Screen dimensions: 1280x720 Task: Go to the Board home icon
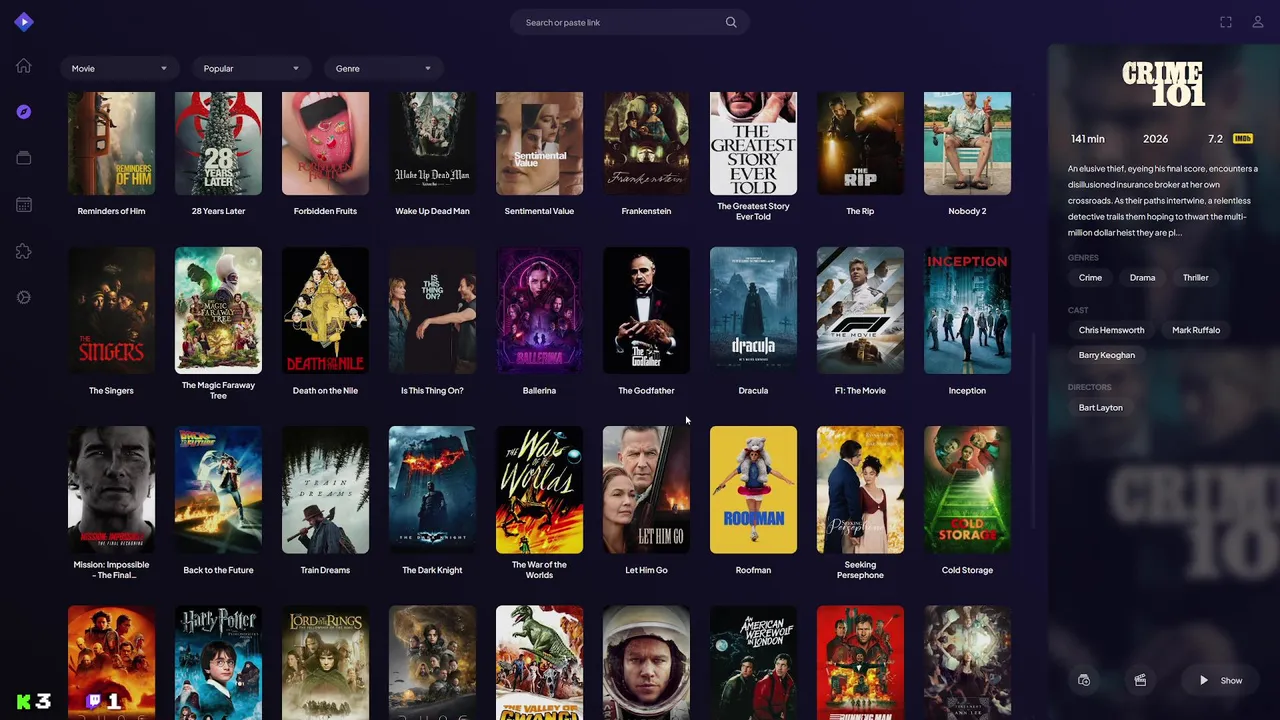click(24, 66)
